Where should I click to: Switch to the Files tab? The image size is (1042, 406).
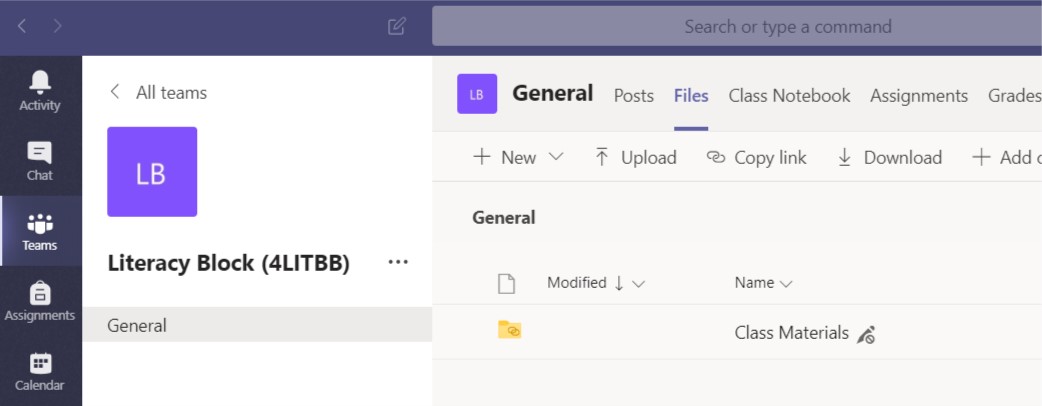691,96
